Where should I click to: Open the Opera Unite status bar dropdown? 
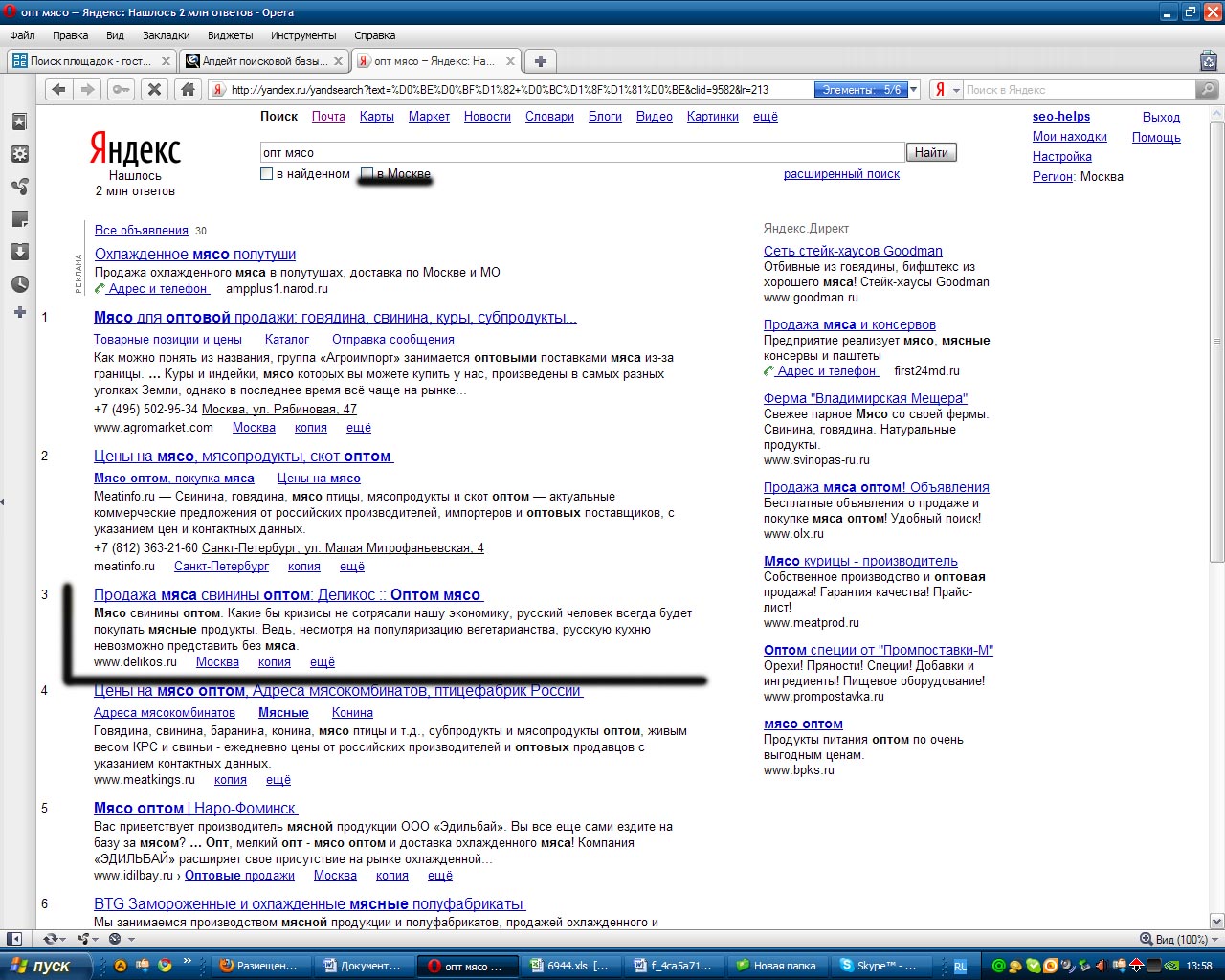tap(87, 939)
